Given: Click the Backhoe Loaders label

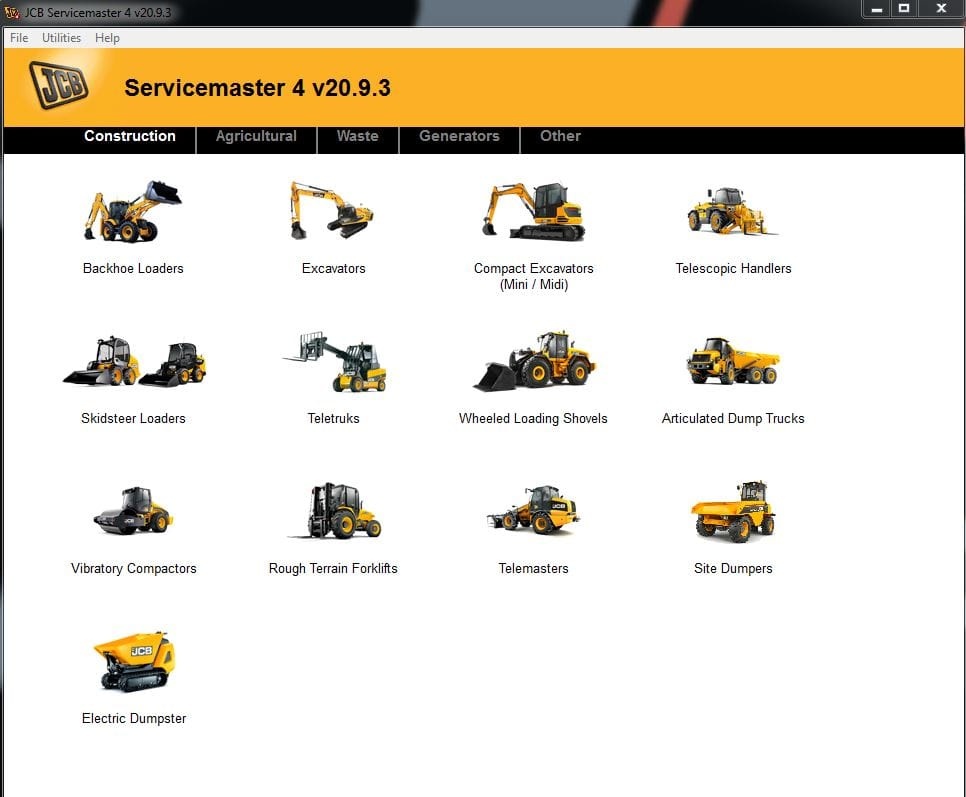Looking at the screenshot, I should pos(133,269).
